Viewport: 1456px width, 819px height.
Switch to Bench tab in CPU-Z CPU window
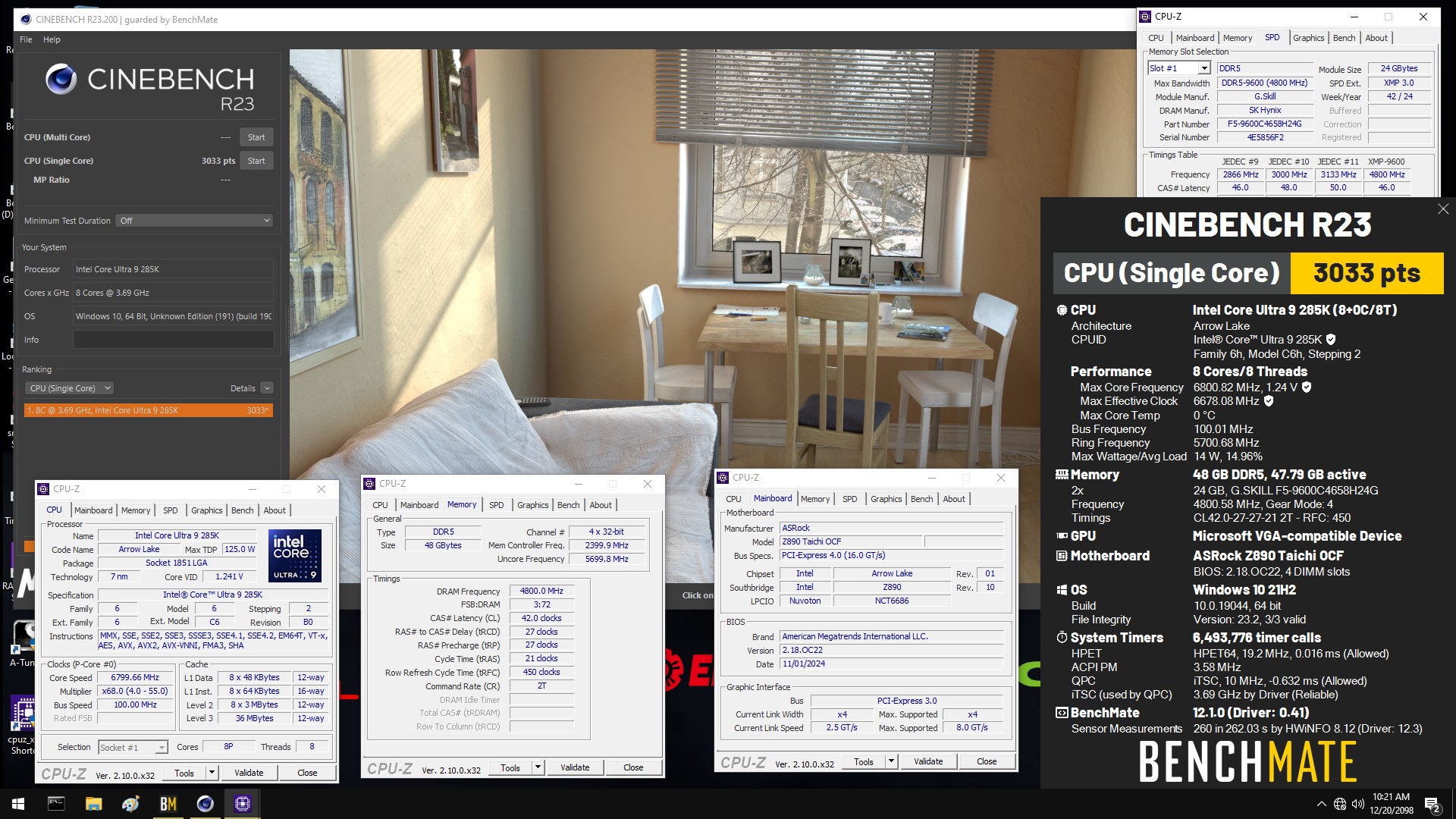(243, 510)
